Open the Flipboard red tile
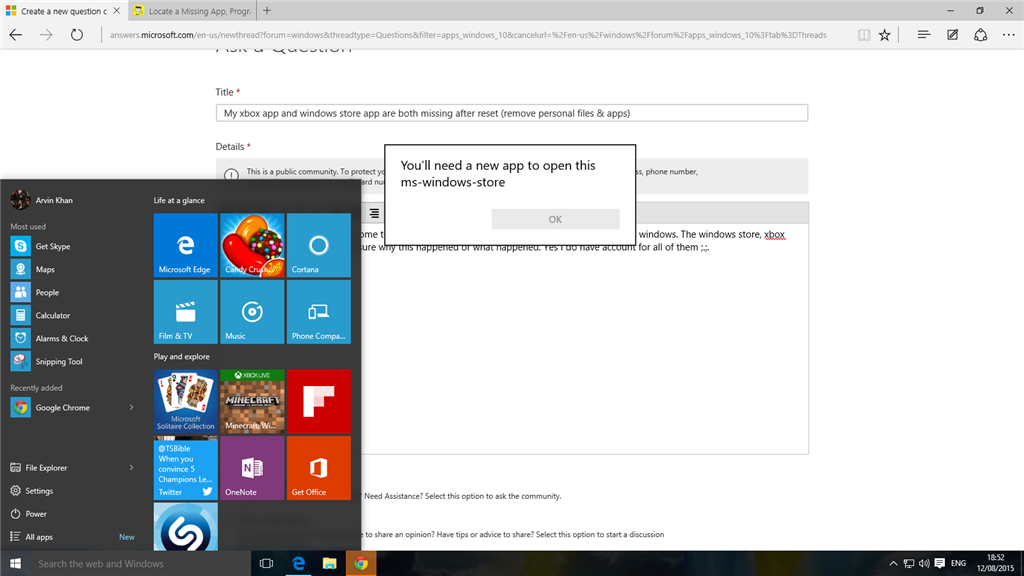 [319, 402]
